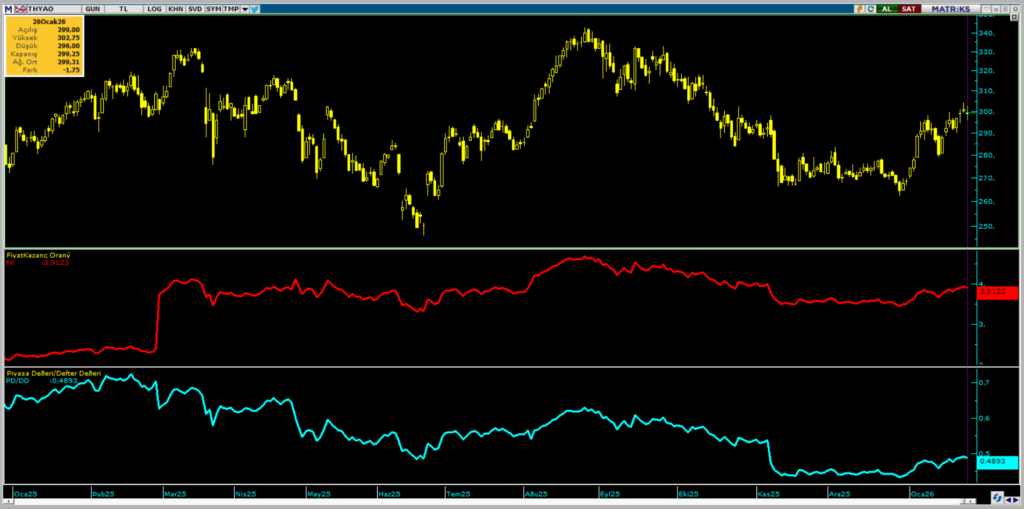Click the small square icon below title controls

point(1014,16)
